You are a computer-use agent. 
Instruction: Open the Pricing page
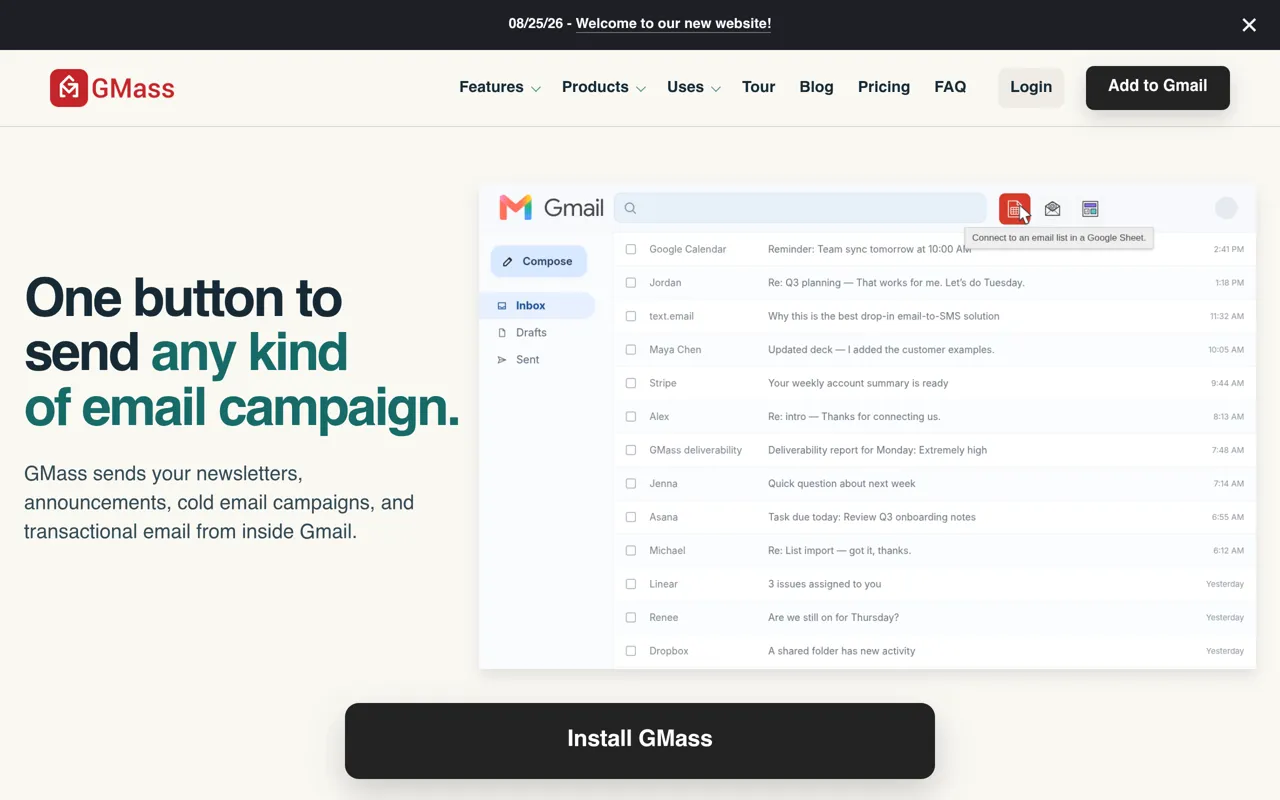pos(884,87)
